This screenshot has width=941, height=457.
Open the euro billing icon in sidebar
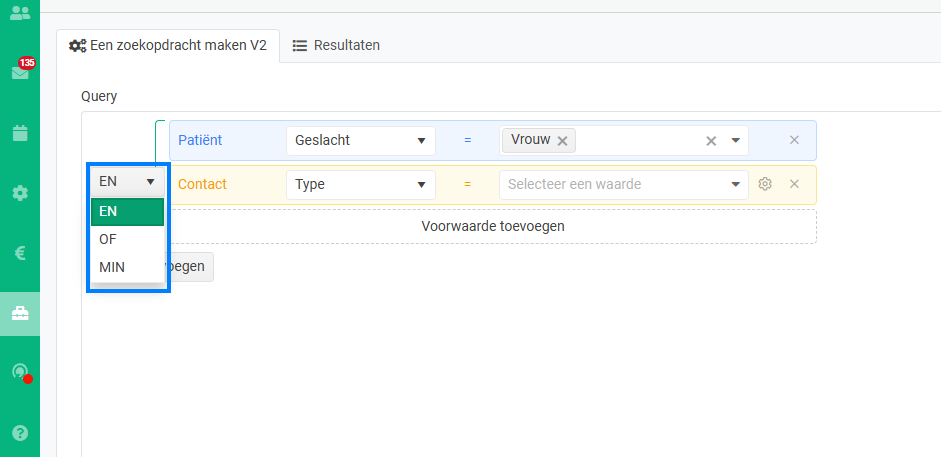point(19,253)
